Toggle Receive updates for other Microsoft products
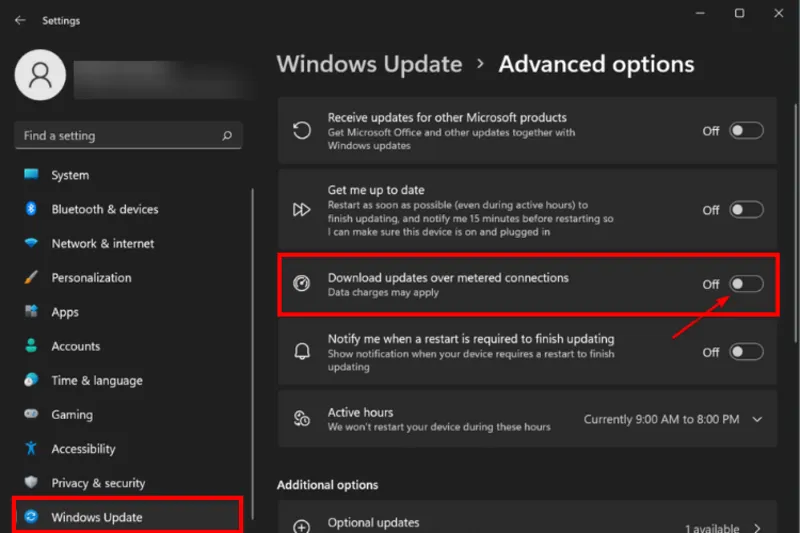The width and height of the screenshot is (800, 533). pos(746,131)
